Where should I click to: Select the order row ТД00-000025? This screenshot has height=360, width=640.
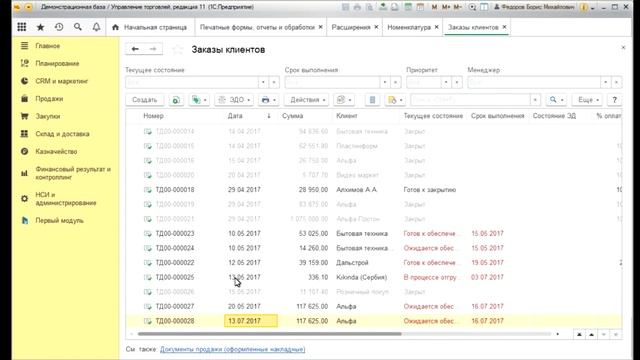(373, 277)
